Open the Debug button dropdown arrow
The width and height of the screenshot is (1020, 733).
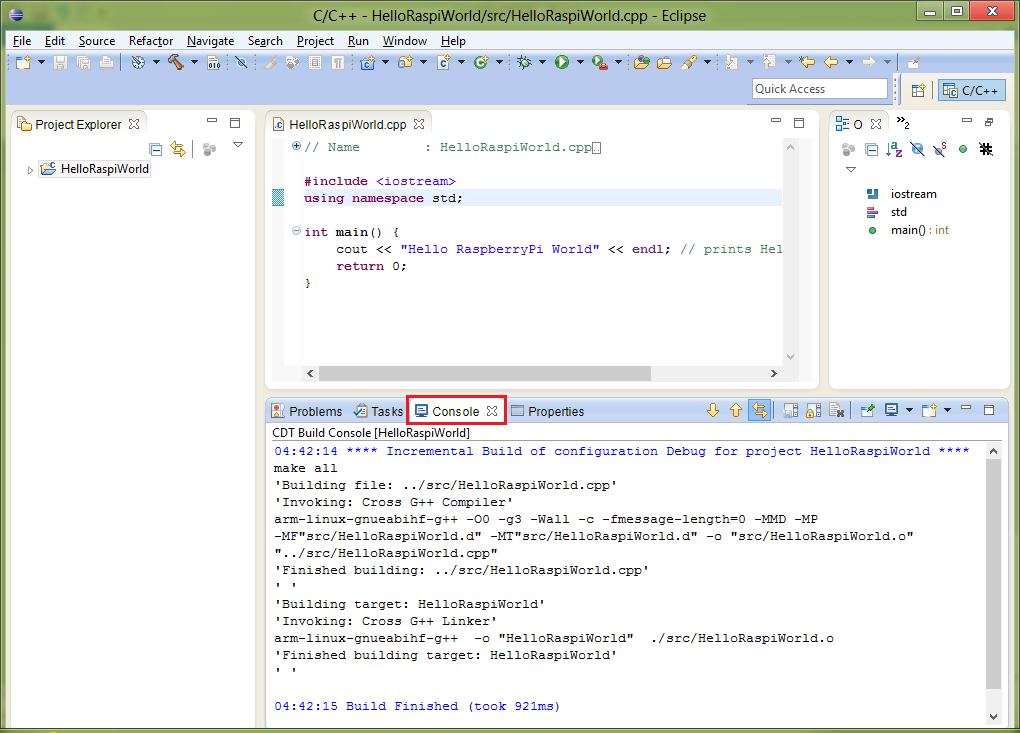pyautogui.click(x=541, y=62)
